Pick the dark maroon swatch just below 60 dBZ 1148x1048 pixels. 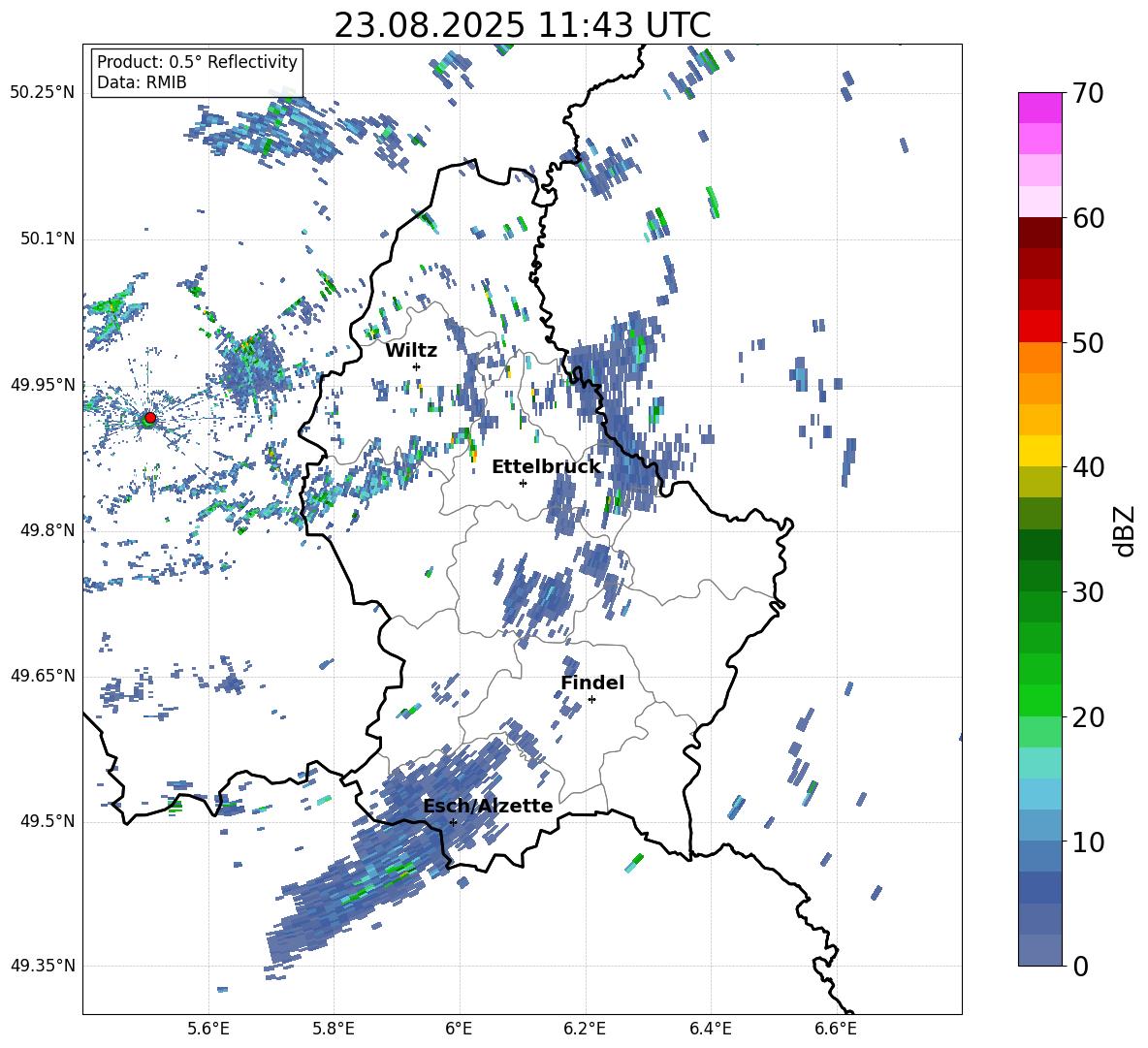(x=1039, y=233)
